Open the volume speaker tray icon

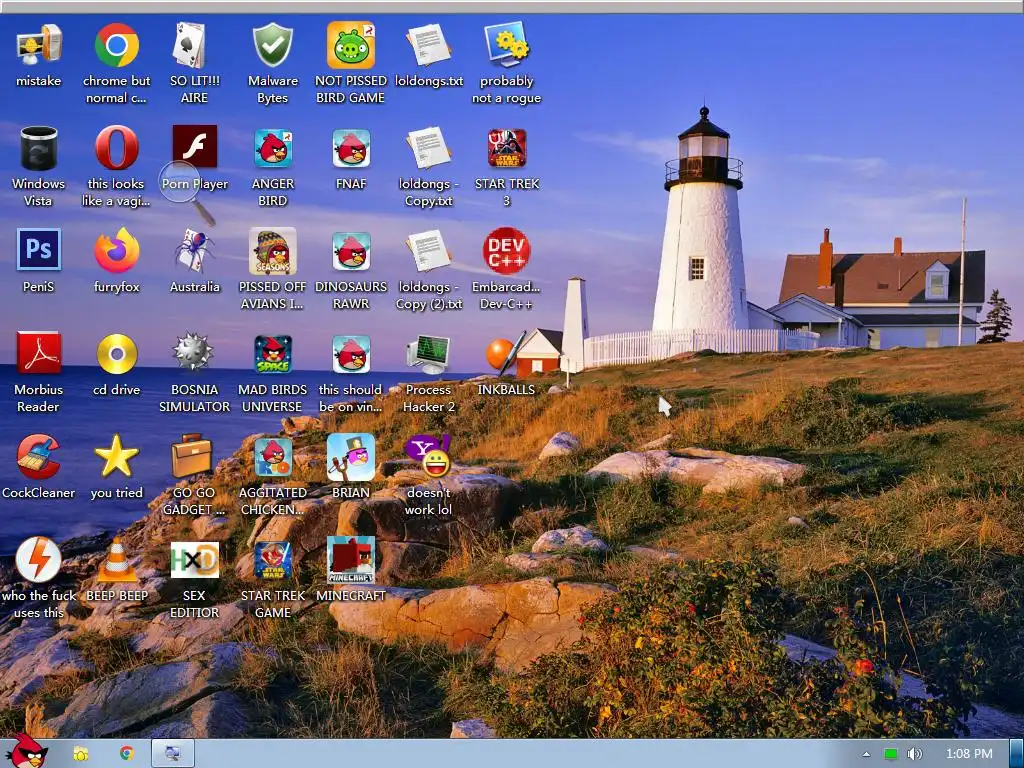click(x=914, y=754)
